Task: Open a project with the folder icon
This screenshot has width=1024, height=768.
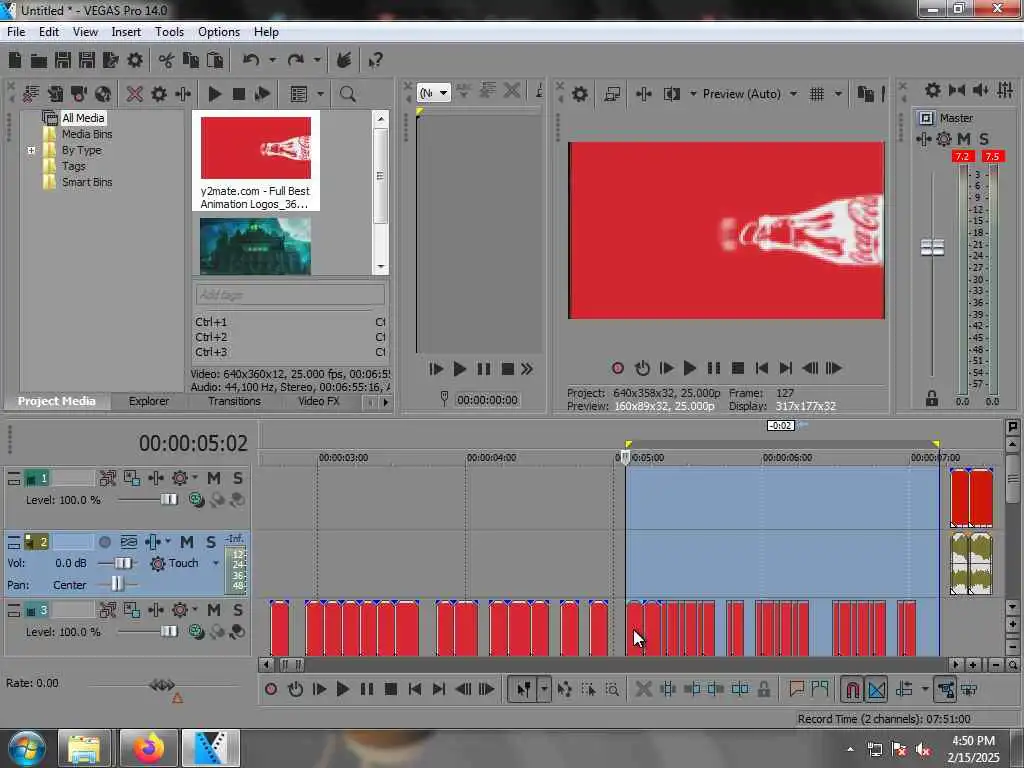Action: coord(39,61)
